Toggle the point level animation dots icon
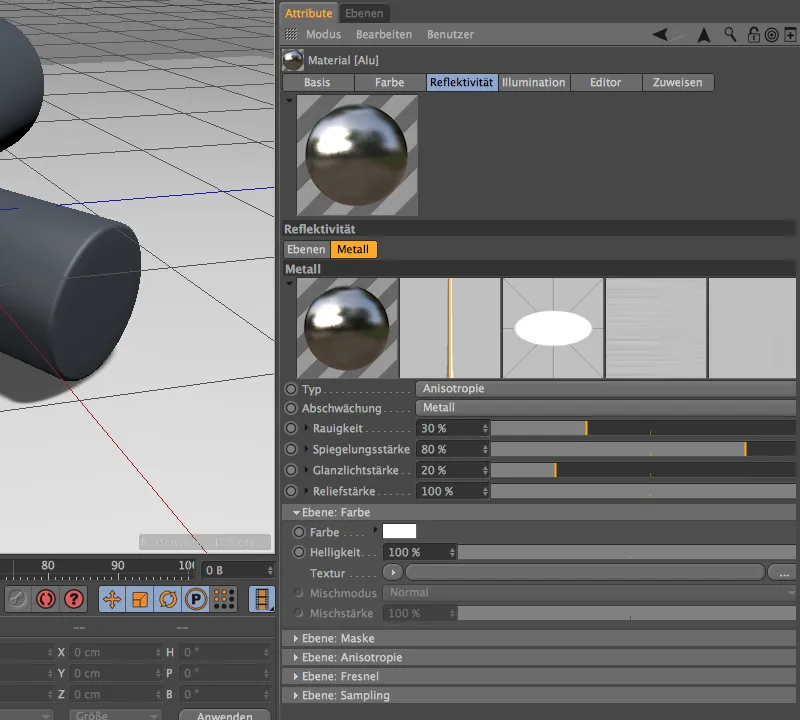The height and width of the screenshot is (720, 800). coord(223,599)
